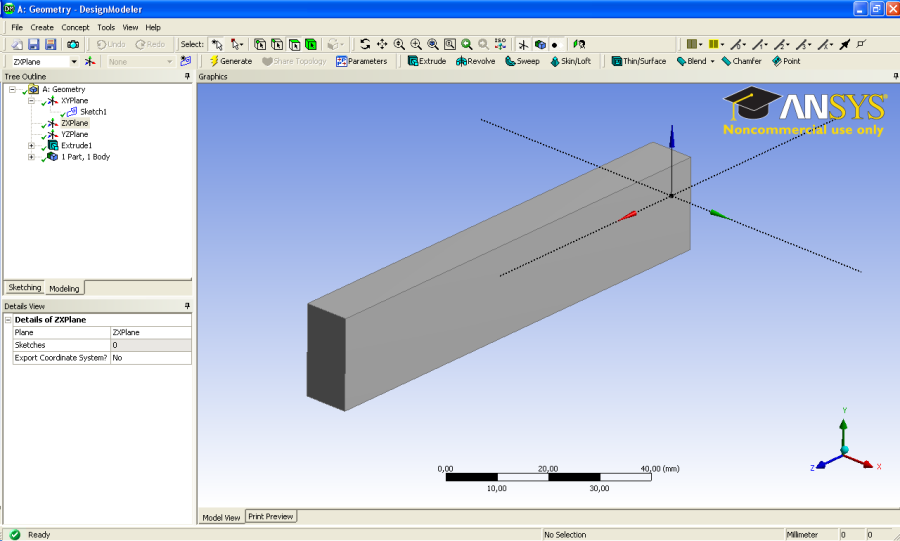Click the Thin/Surface tool

[639, 61]
